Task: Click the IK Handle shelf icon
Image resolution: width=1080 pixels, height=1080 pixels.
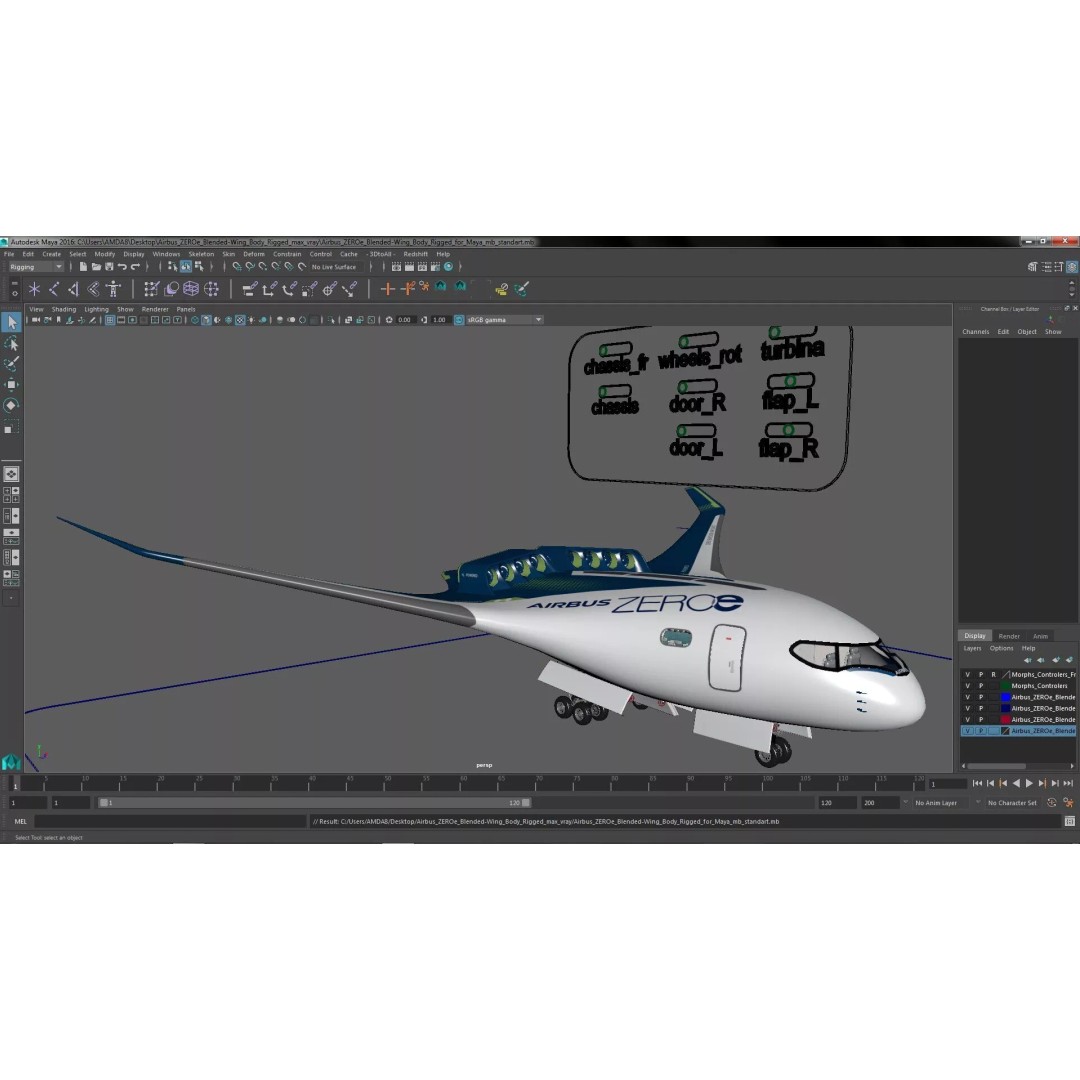Action: point(73,289)
